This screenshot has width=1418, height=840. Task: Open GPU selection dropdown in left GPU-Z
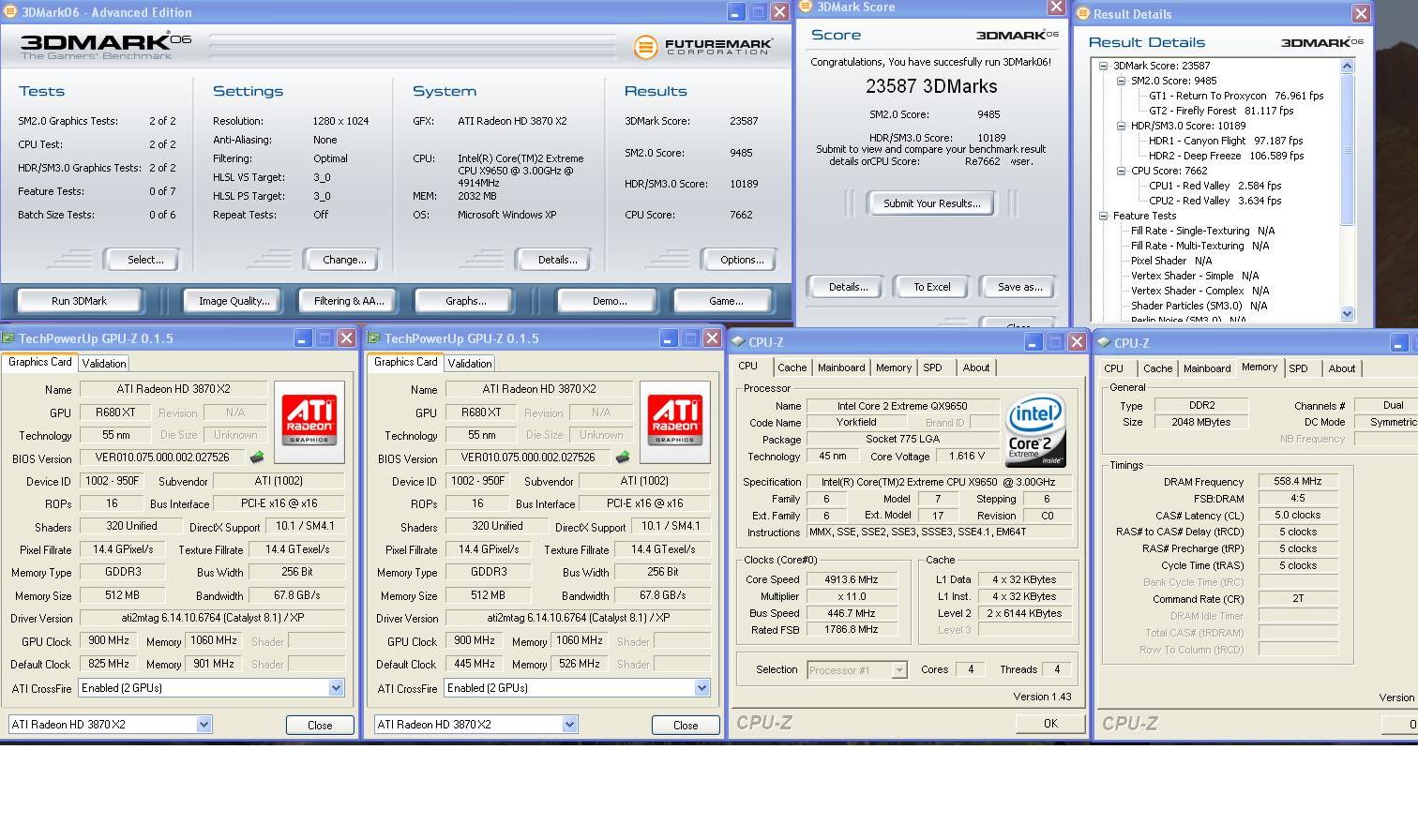click(x=204, y=725)
